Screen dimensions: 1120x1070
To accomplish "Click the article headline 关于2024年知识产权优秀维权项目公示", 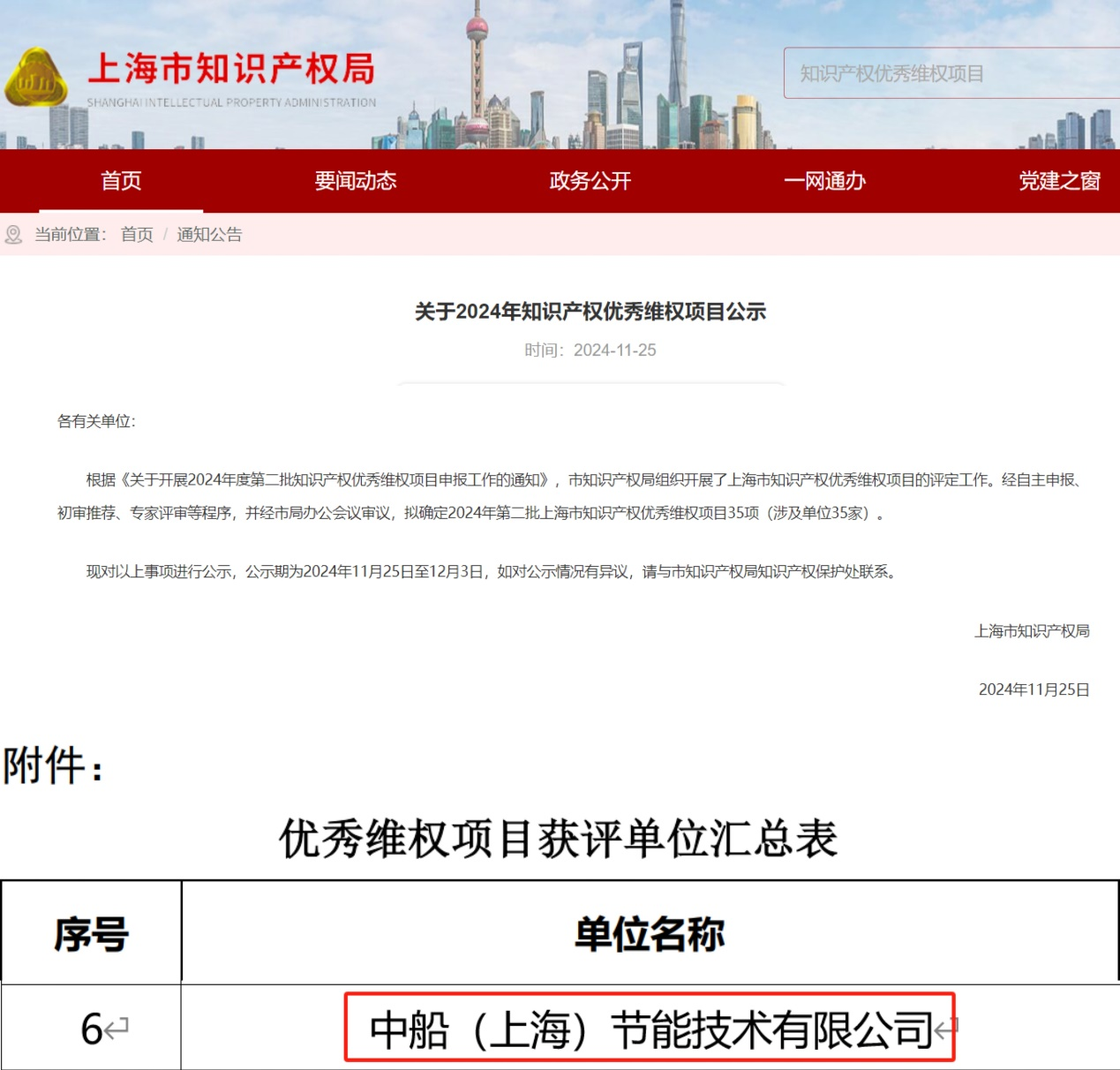I will 590,312.
